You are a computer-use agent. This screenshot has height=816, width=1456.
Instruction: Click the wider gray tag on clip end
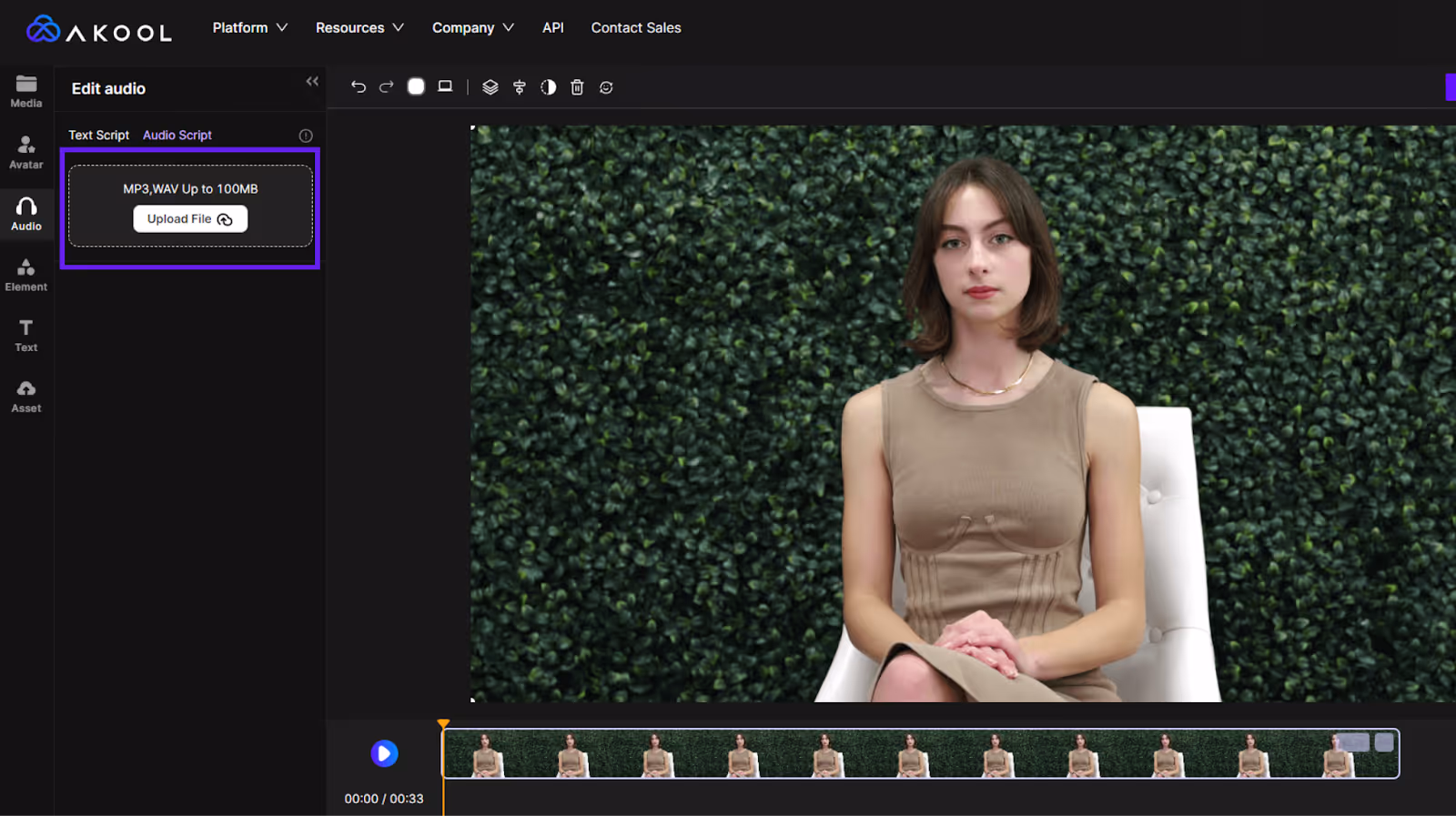click(1352, 742)
